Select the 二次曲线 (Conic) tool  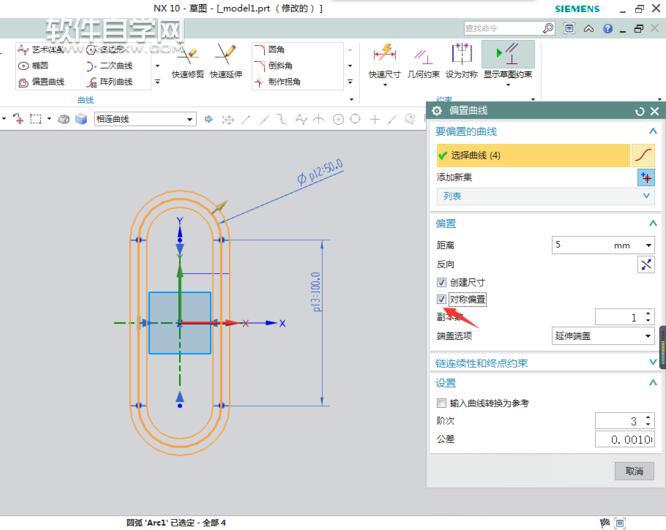109,66
